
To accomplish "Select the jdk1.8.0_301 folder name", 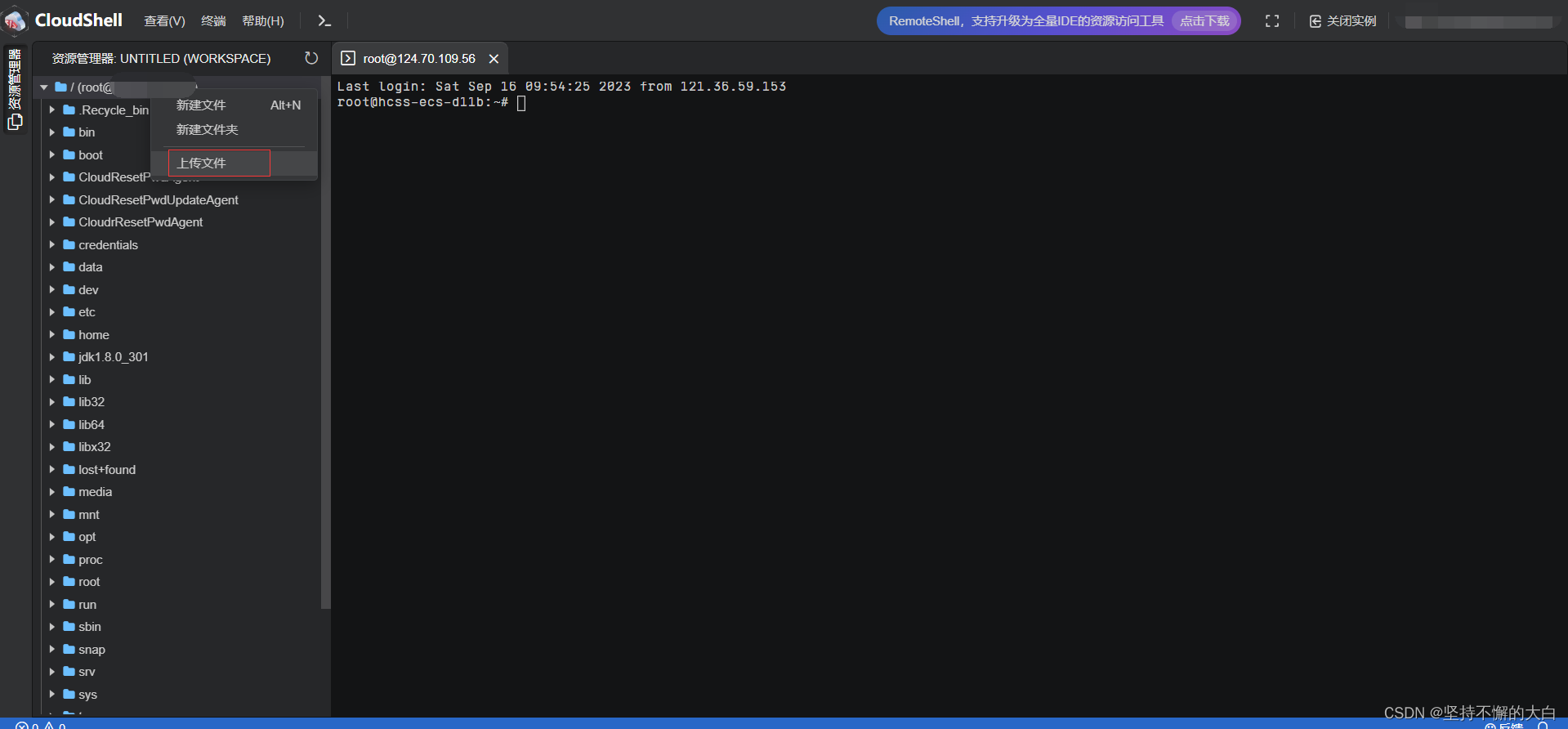I will [x=114, y=356].
